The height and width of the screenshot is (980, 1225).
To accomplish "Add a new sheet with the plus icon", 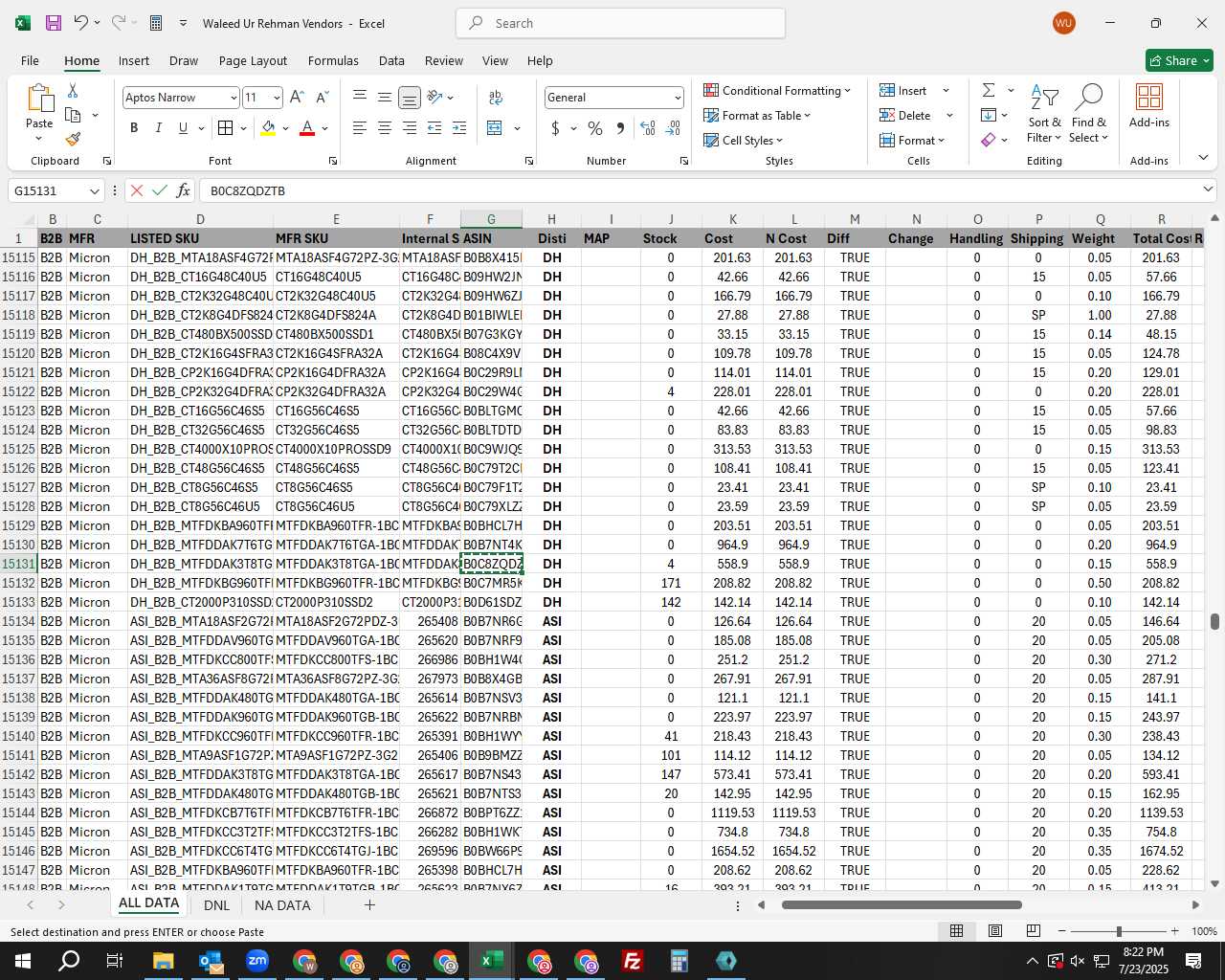I will tap(369, 905).
